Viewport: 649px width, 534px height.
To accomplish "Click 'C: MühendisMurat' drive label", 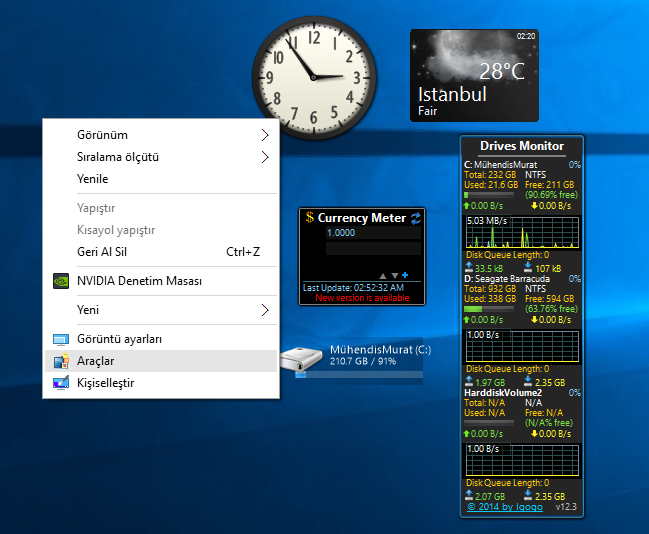I will click(500, 165).
